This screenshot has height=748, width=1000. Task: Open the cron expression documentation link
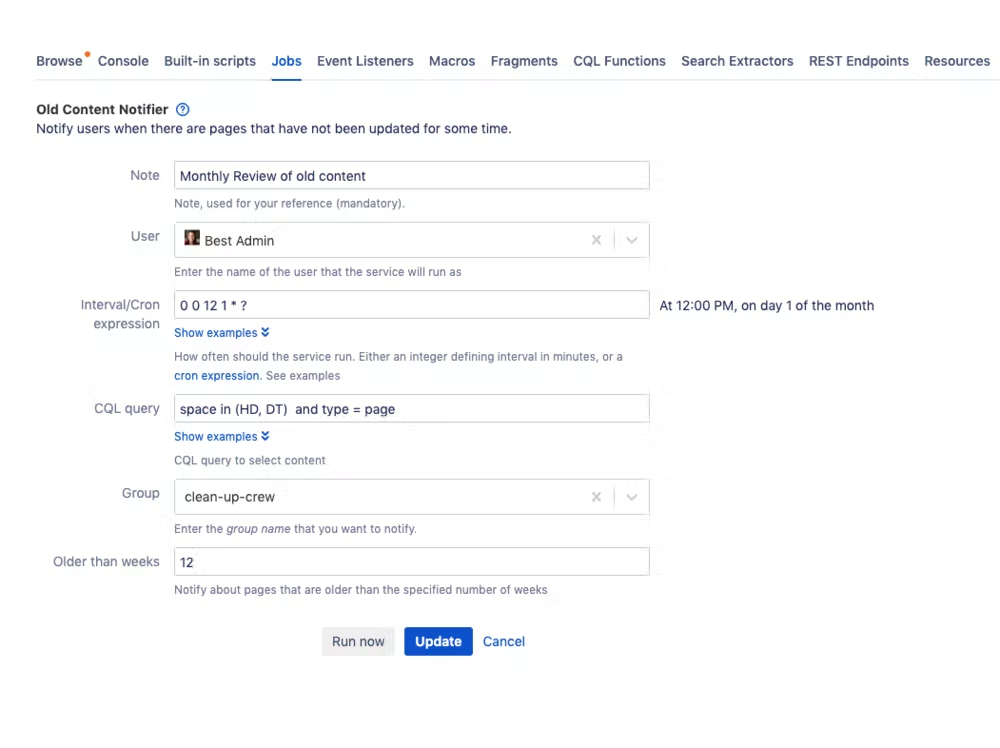pyautogui.click(x=216, y=376)
